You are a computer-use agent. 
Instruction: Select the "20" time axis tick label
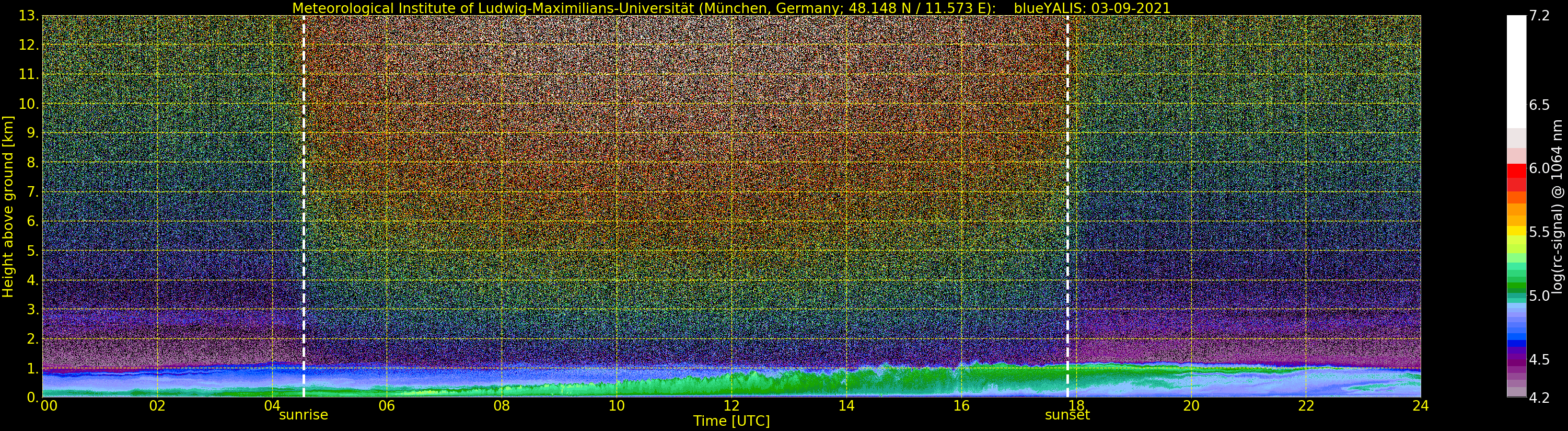click(1191, 406)
